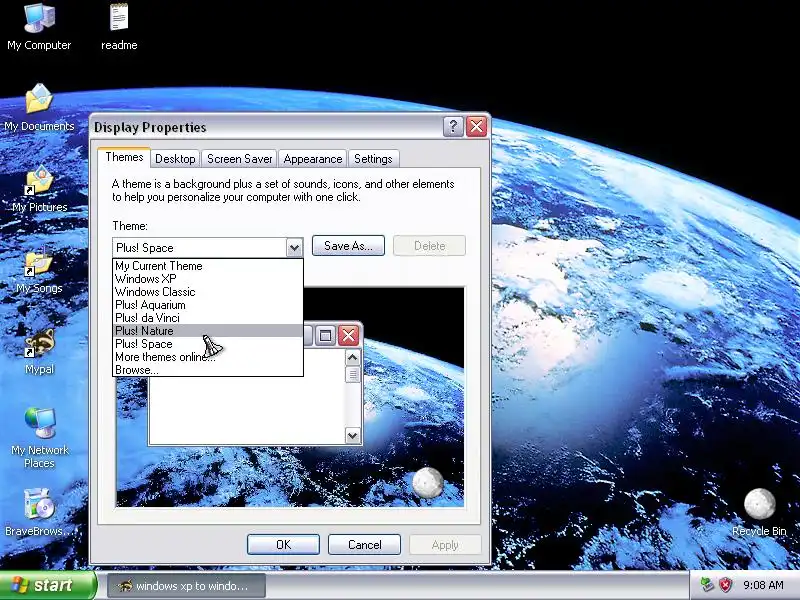Viewport: 800px width, 600px height.
Task: Click the 'windows xp to windo...' taskbar button
Action: 186,586
